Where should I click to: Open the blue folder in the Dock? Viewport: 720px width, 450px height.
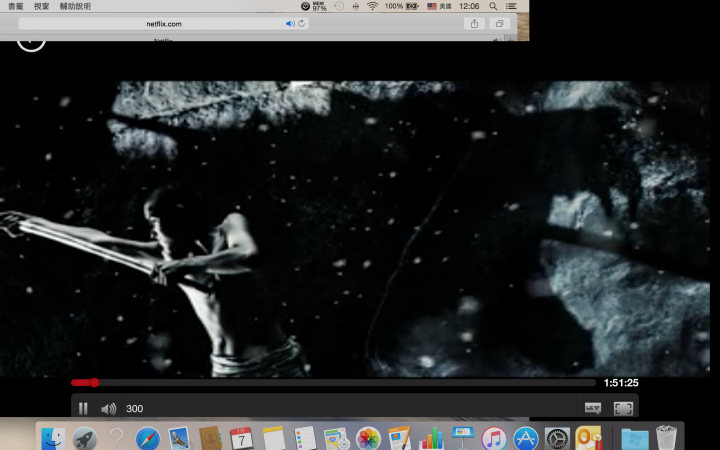[635, 439]
